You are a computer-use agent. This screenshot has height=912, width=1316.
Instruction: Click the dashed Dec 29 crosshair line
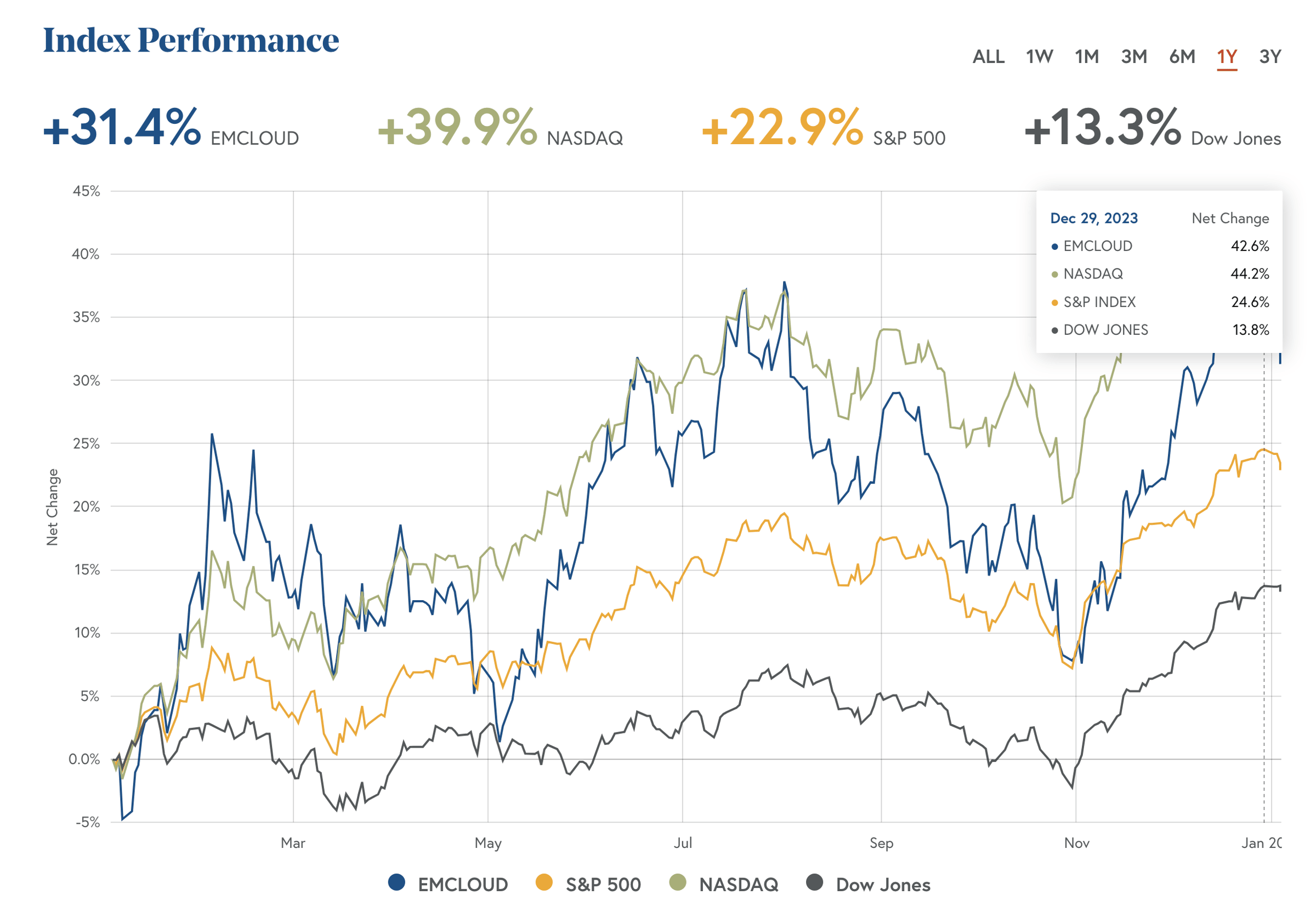tap(1264, 589)
